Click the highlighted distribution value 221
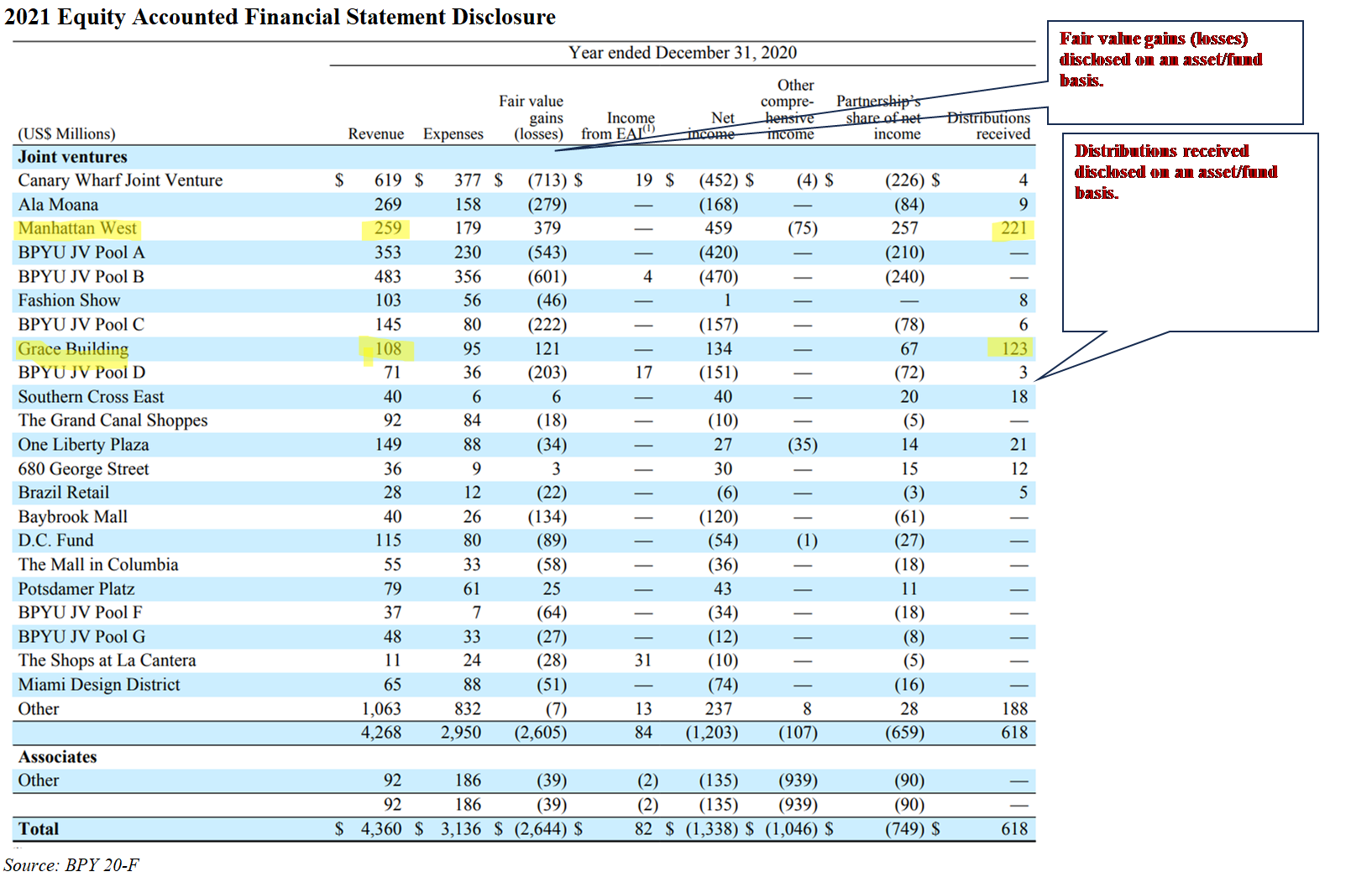 click(1012, 227)
